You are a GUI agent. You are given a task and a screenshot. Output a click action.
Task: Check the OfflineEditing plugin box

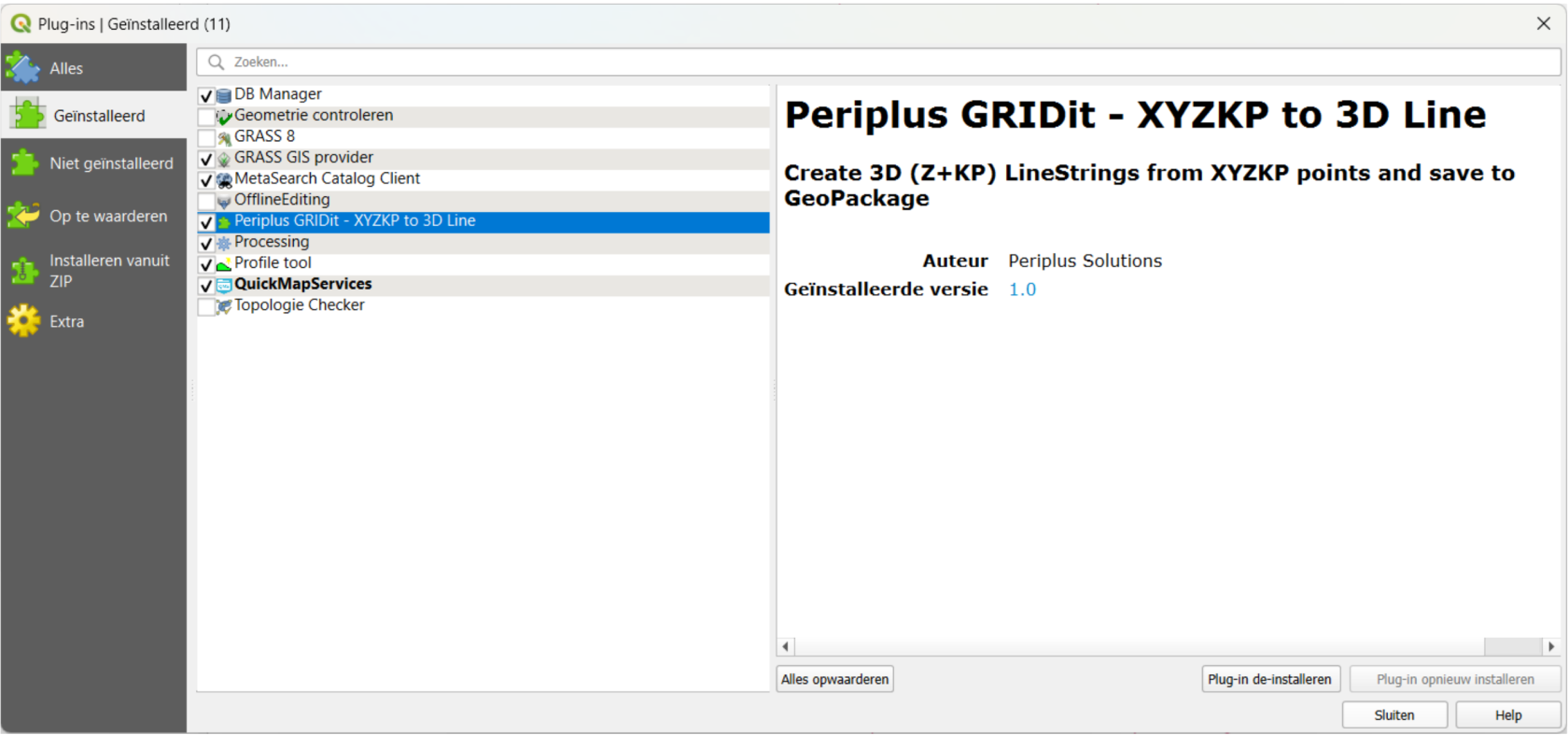click(206, 201)
